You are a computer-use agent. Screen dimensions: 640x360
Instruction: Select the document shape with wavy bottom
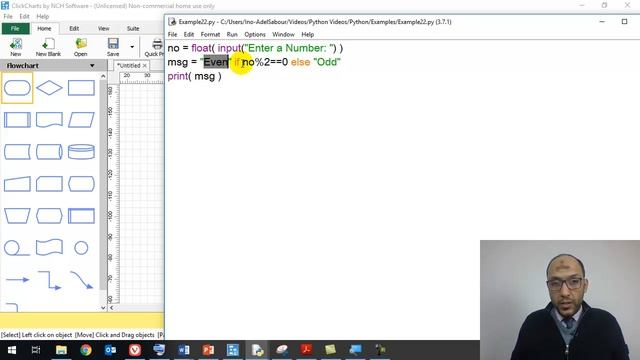(x=49, y=120)
